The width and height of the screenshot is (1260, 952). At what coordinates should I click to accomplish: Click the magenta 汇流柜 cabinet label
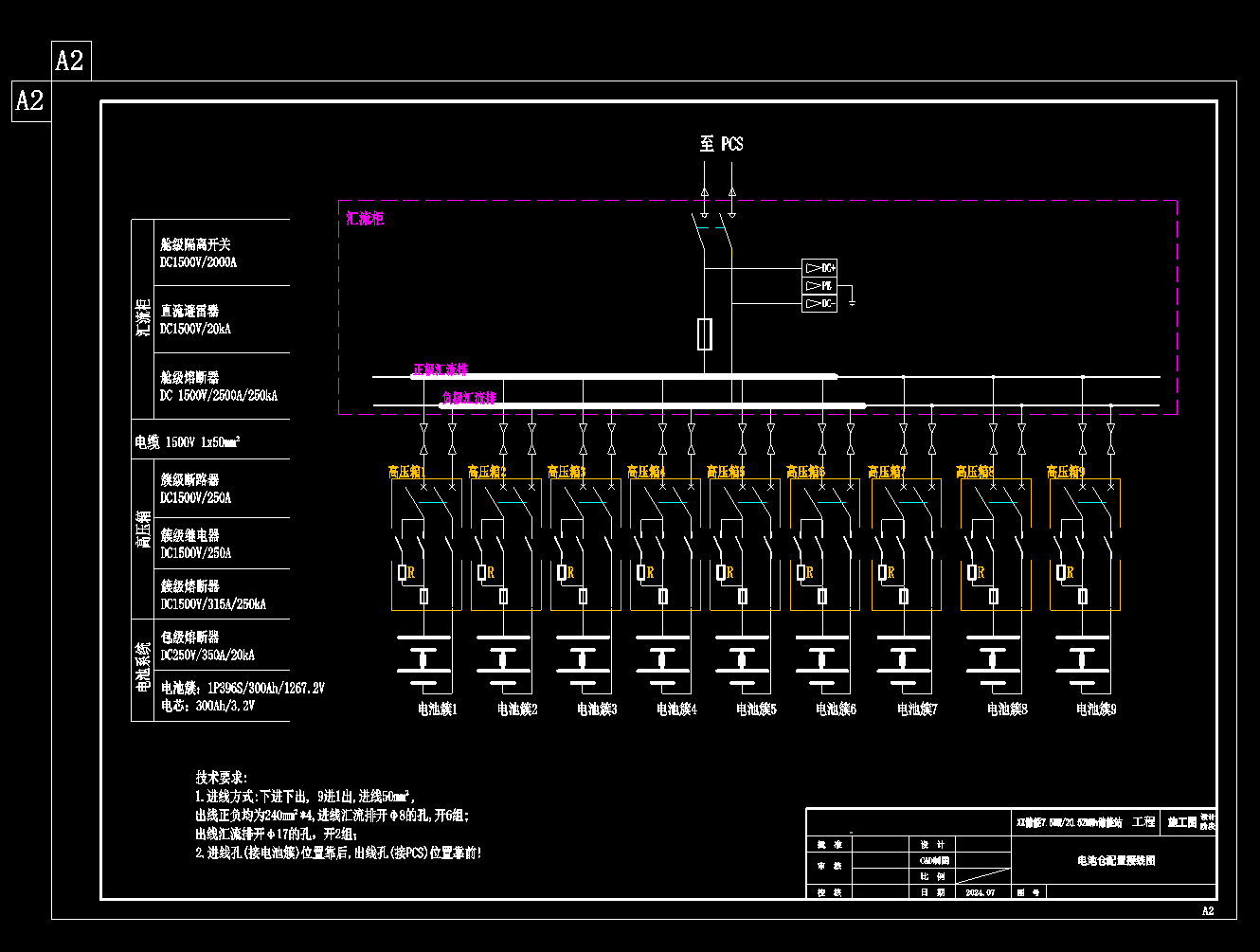click(365, 219)
